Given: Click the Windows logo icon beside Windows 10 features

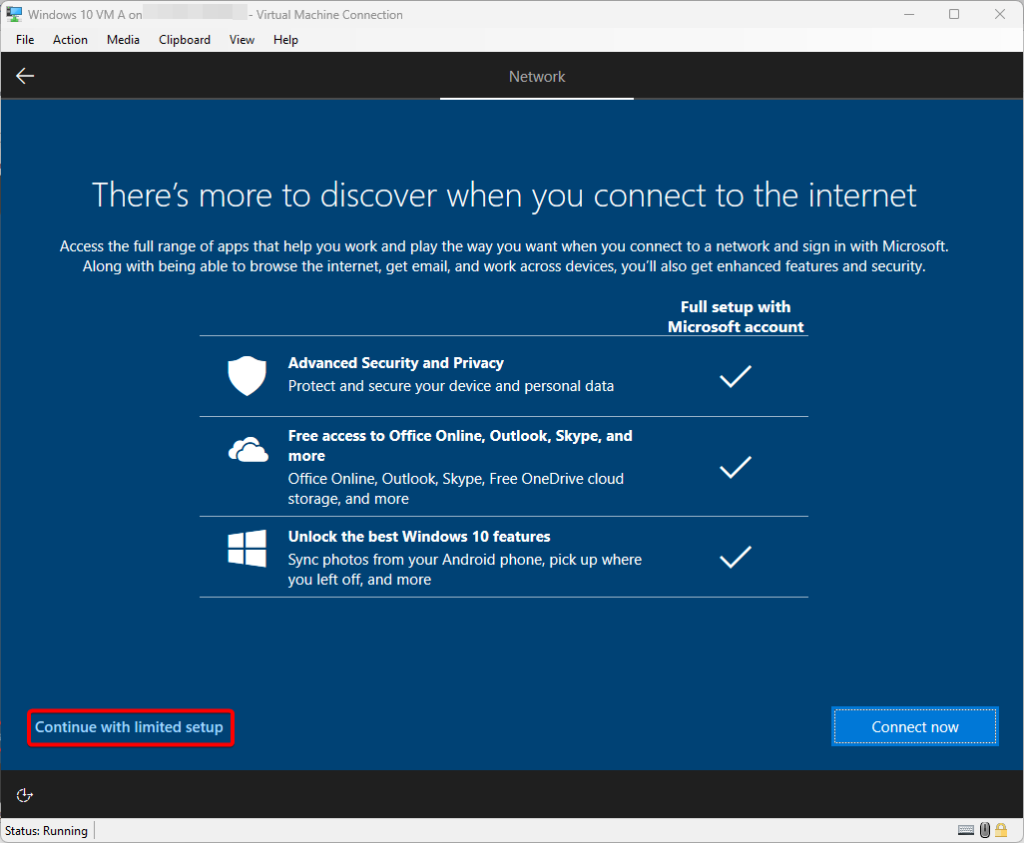Looking at the screenshot, I should tap(247, 549).
